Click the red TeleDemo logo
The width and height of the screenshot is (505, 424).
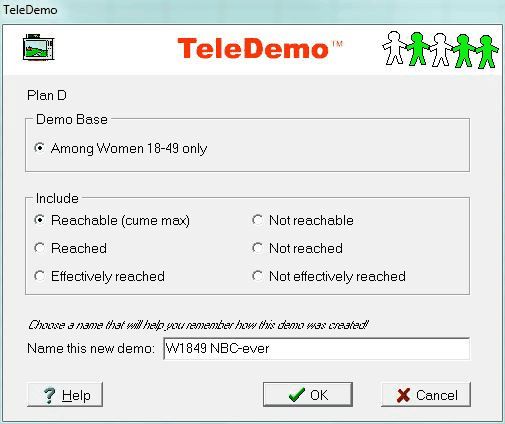coord(260,48)
